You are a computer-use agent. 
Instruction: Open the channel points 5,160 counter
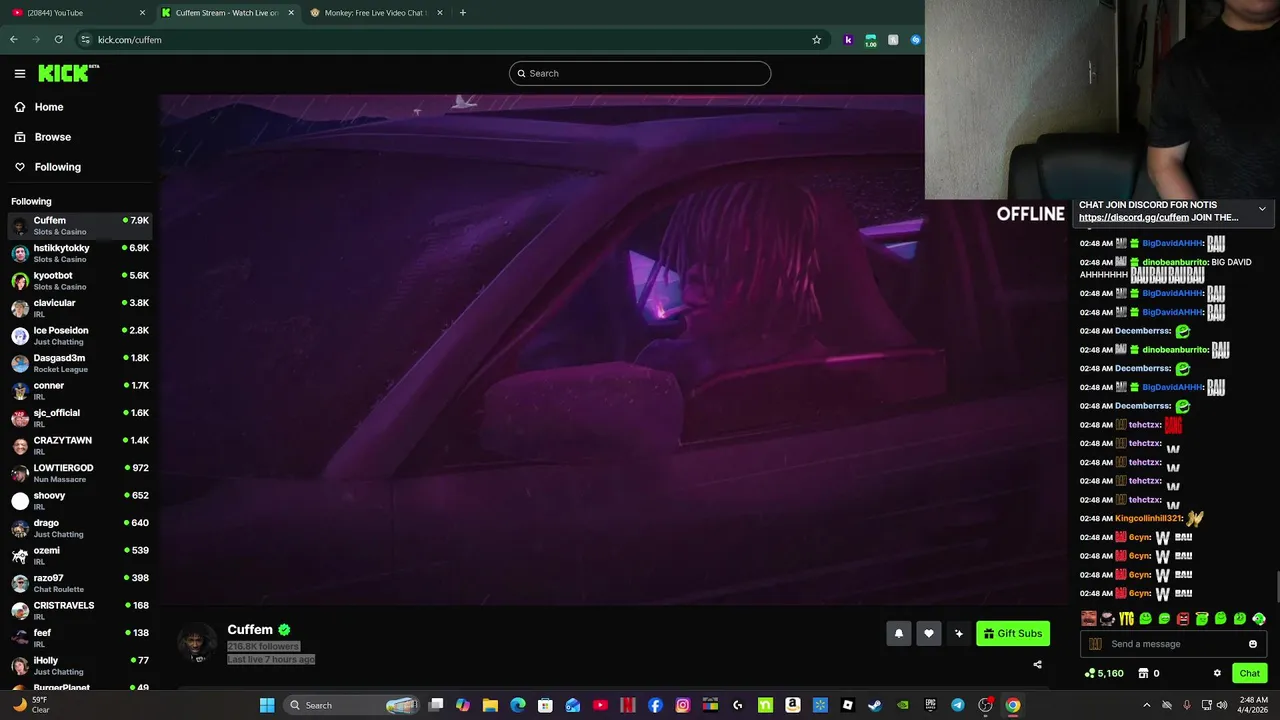1104,673
